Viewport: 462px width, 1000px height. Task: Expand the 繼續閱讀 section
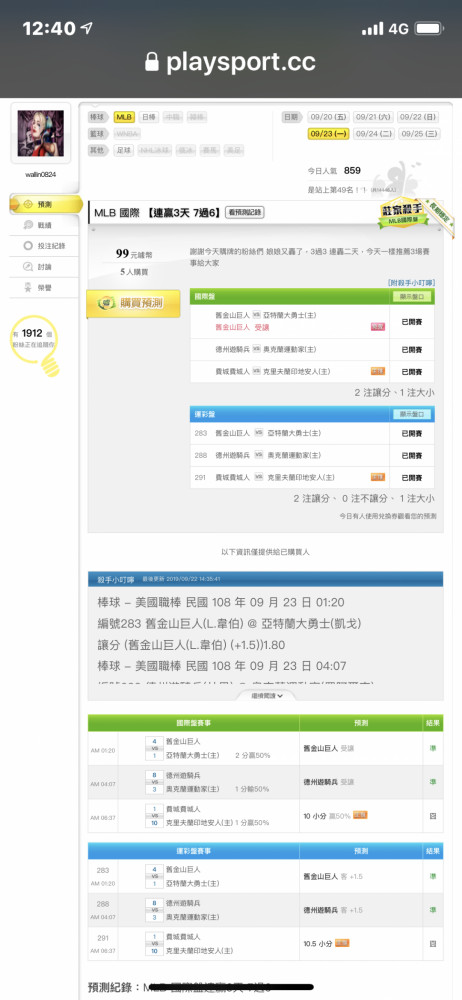tap(266, 695)
